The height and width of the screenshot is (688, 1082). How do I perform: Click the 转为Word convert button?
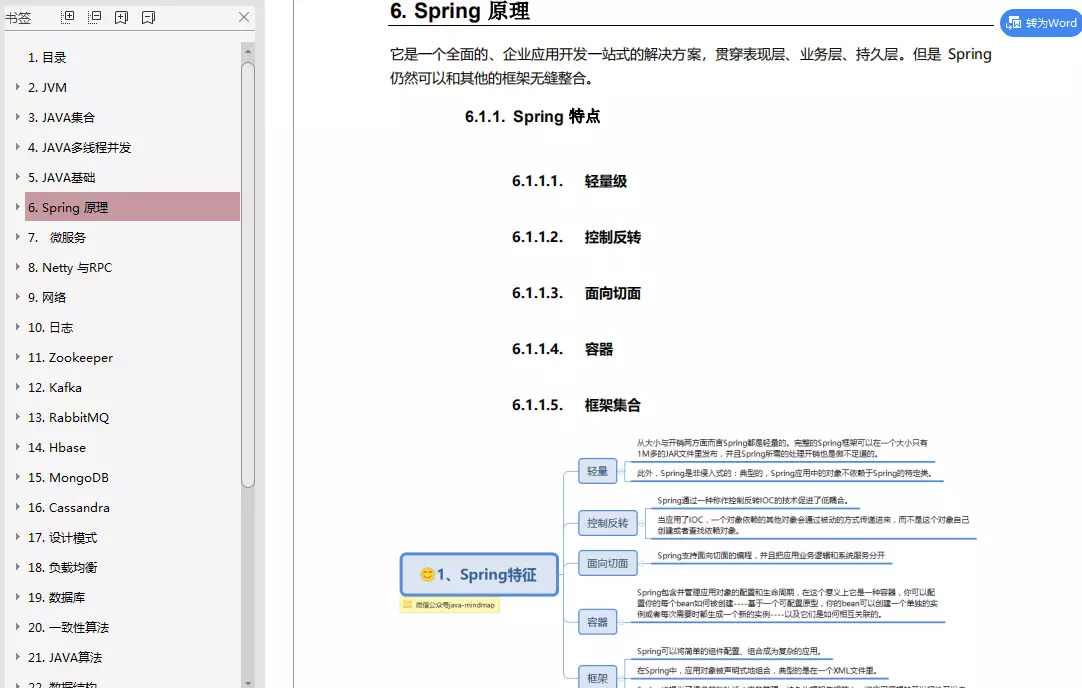pos(1041,23)
